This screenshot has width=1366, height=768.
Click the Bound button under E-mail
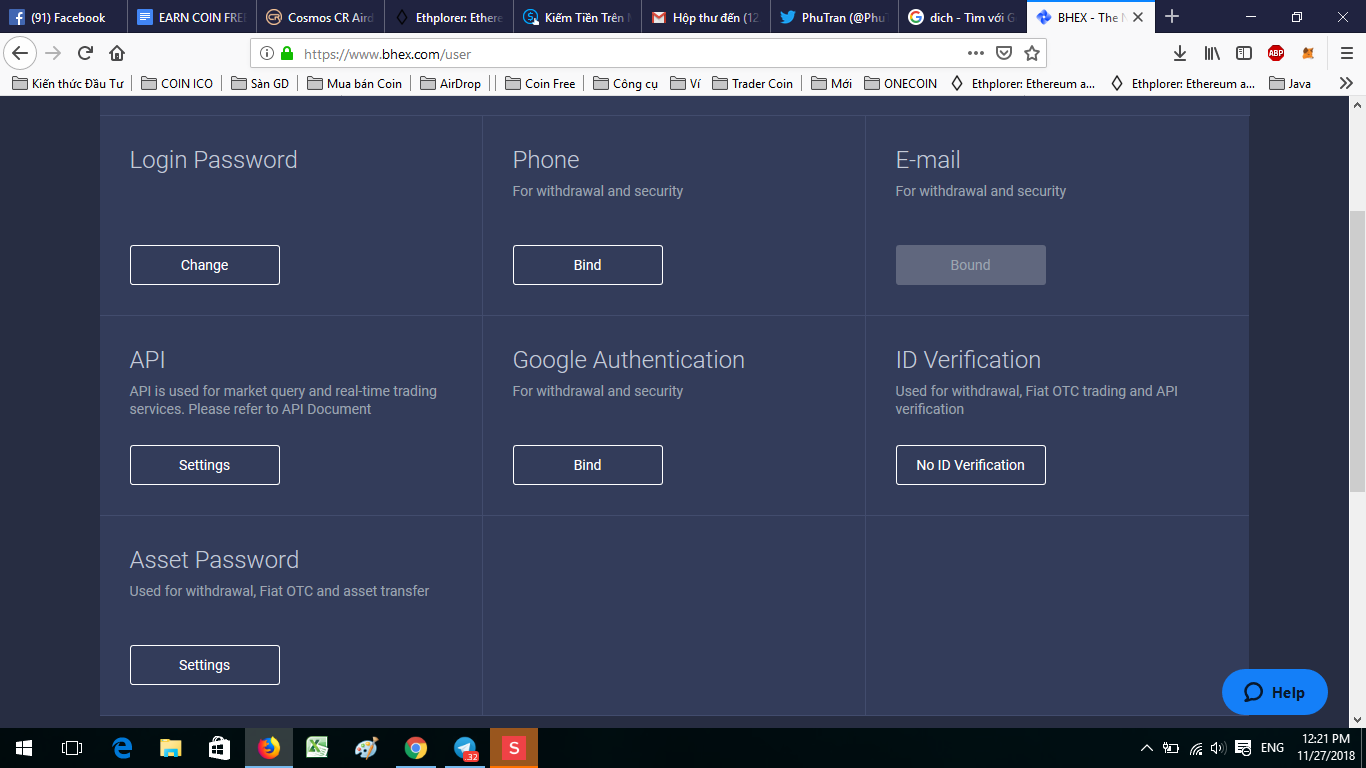[x=971, y=265]
